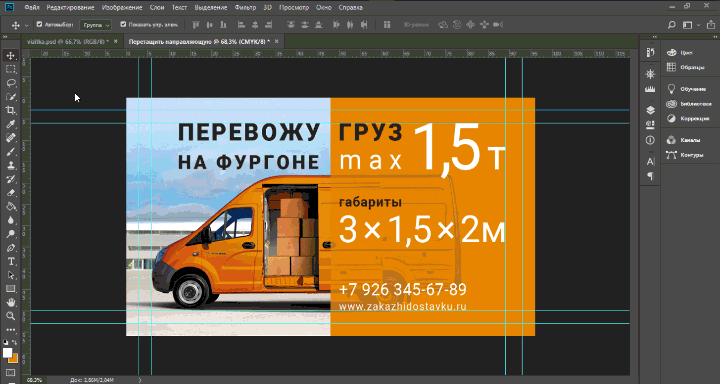Open the Контуры panel

pos(686,155)
